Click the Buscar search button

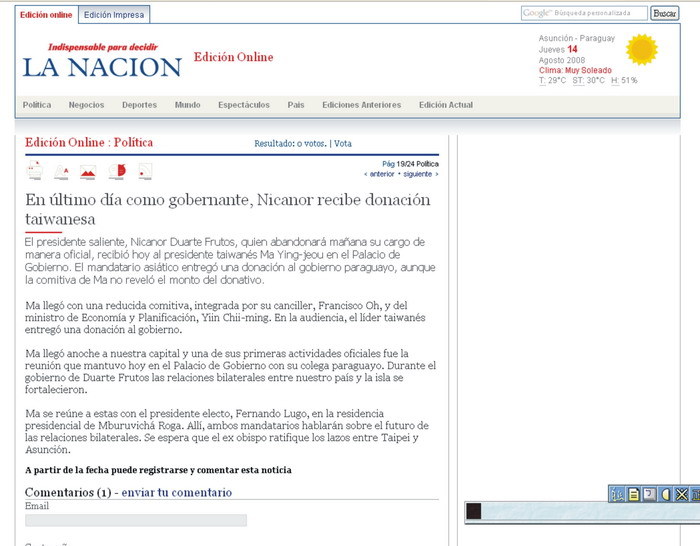(x=665, y=13)
